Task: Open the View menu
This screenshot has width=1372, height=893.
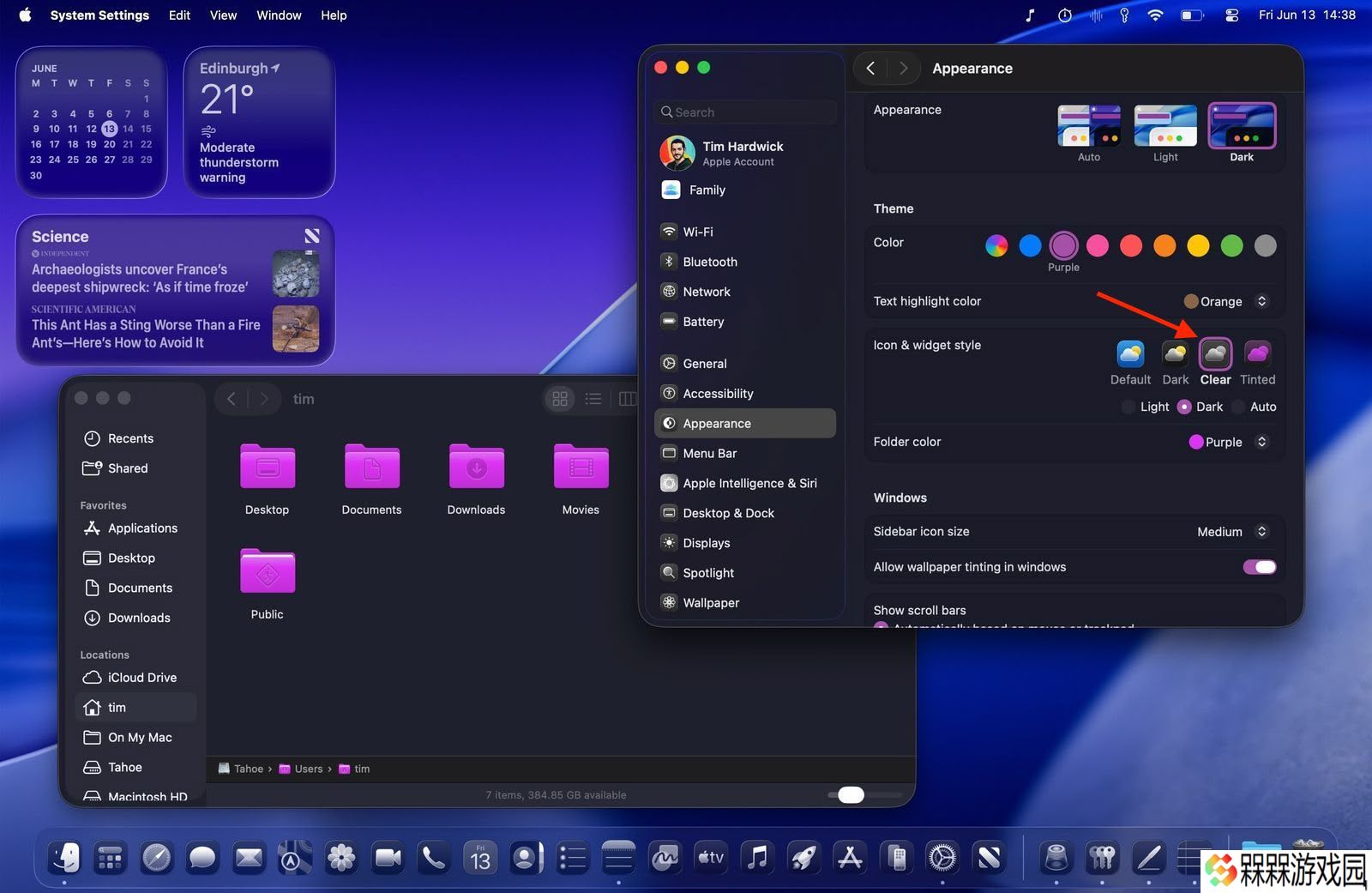Action: point(223,15)
